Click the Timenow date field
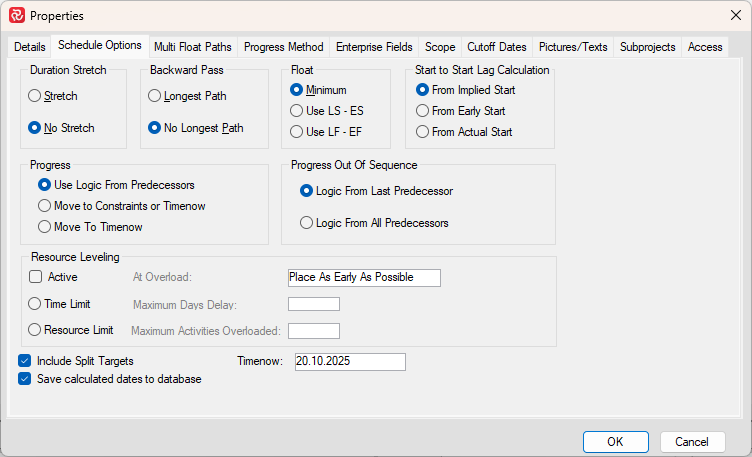Screen dimensions: 752x457 pyautogui.click(x=349, y=361)
